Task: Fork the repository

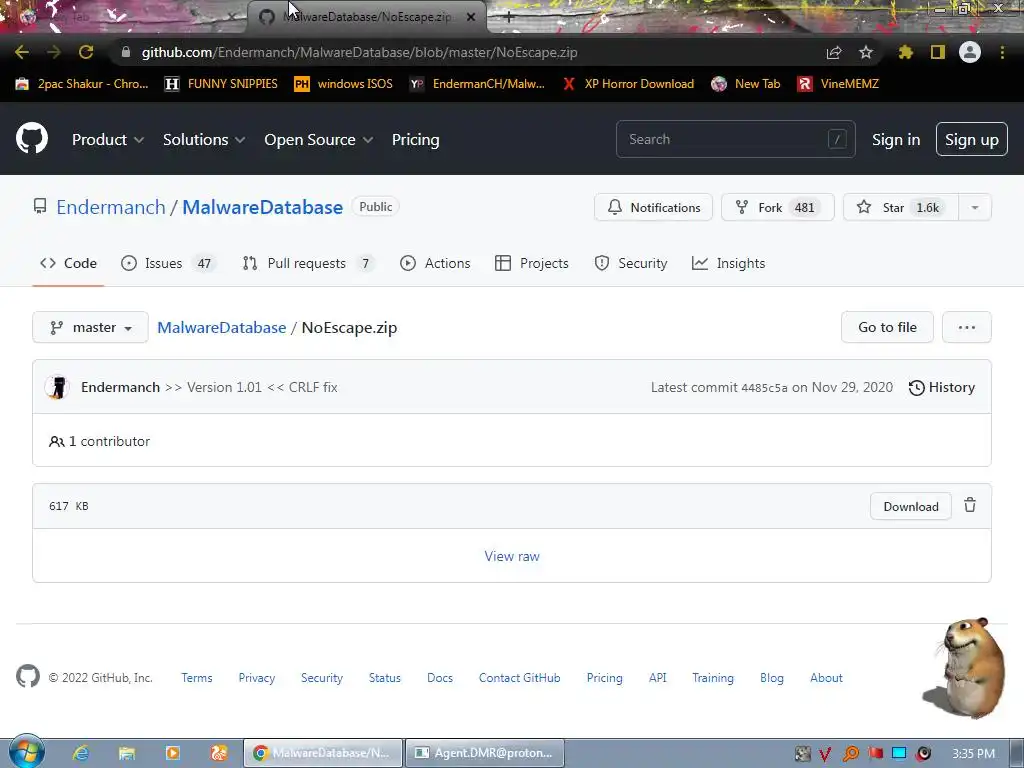Action: (x=778, y=208)
